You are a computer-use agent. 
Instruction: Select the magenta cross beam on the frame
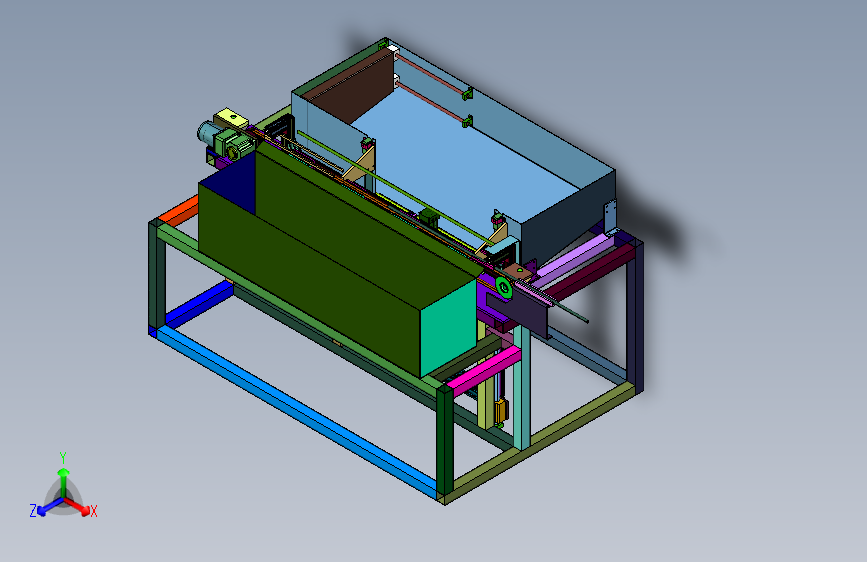click(x=485, y=370)
